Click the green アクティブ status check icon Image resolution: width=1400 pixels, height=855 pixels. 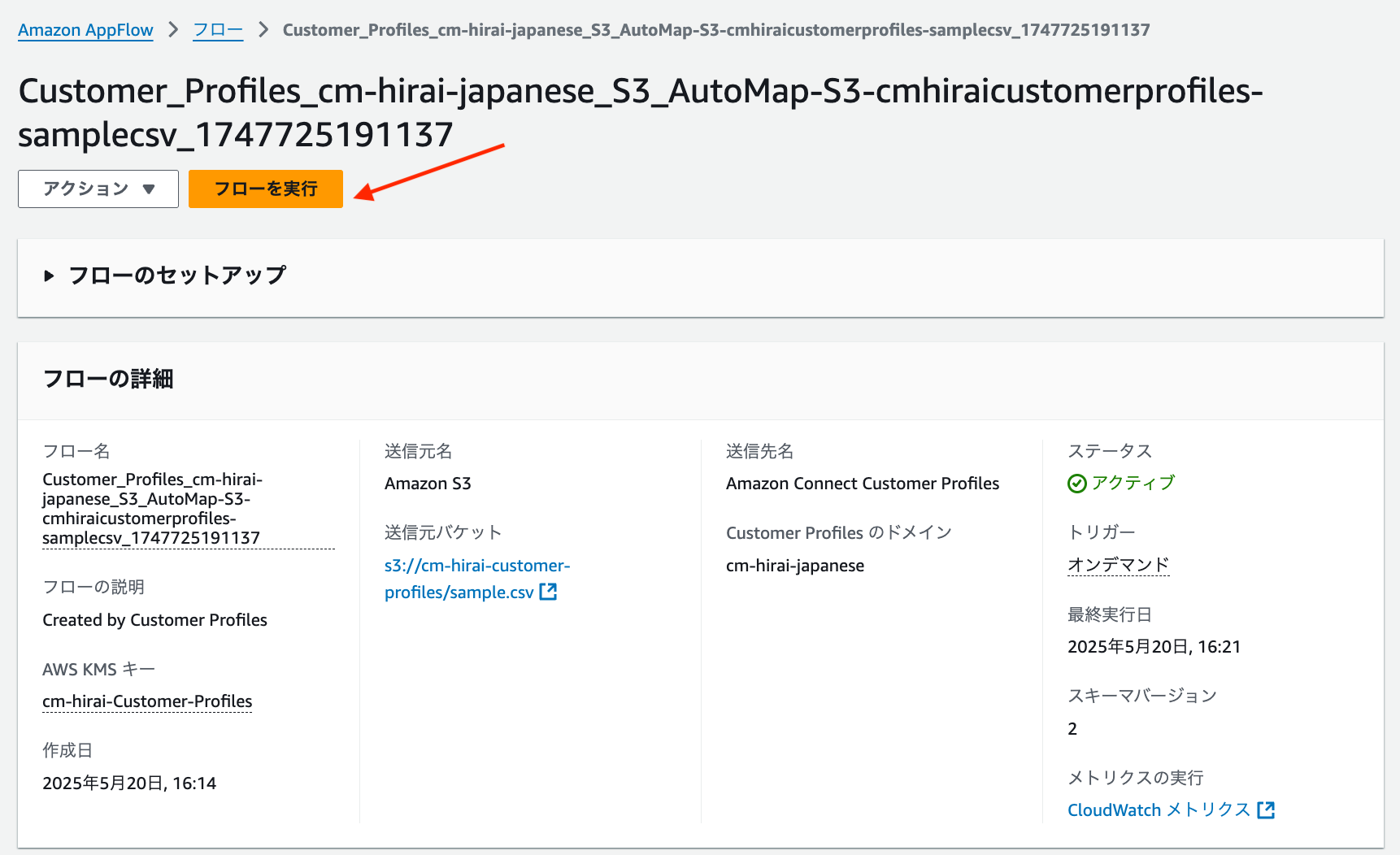coord(1077,484)
